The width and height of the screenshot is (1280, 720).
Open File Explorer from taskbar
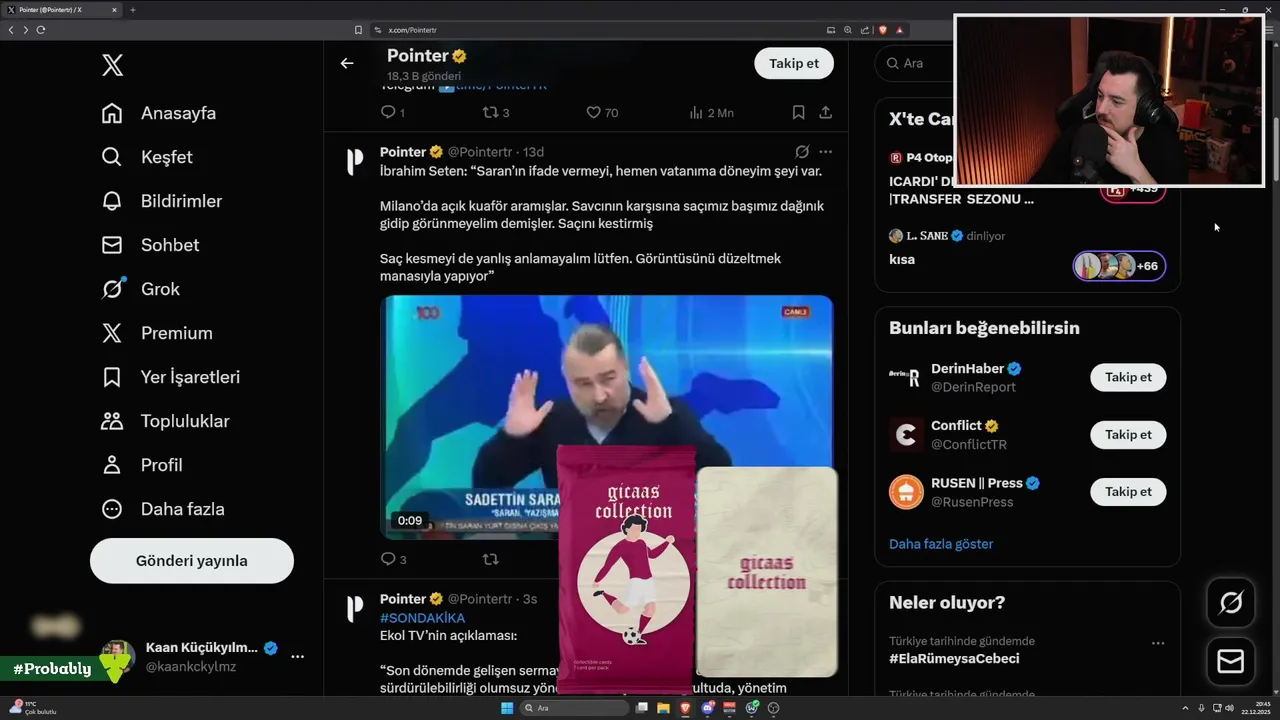pos(663,708)
